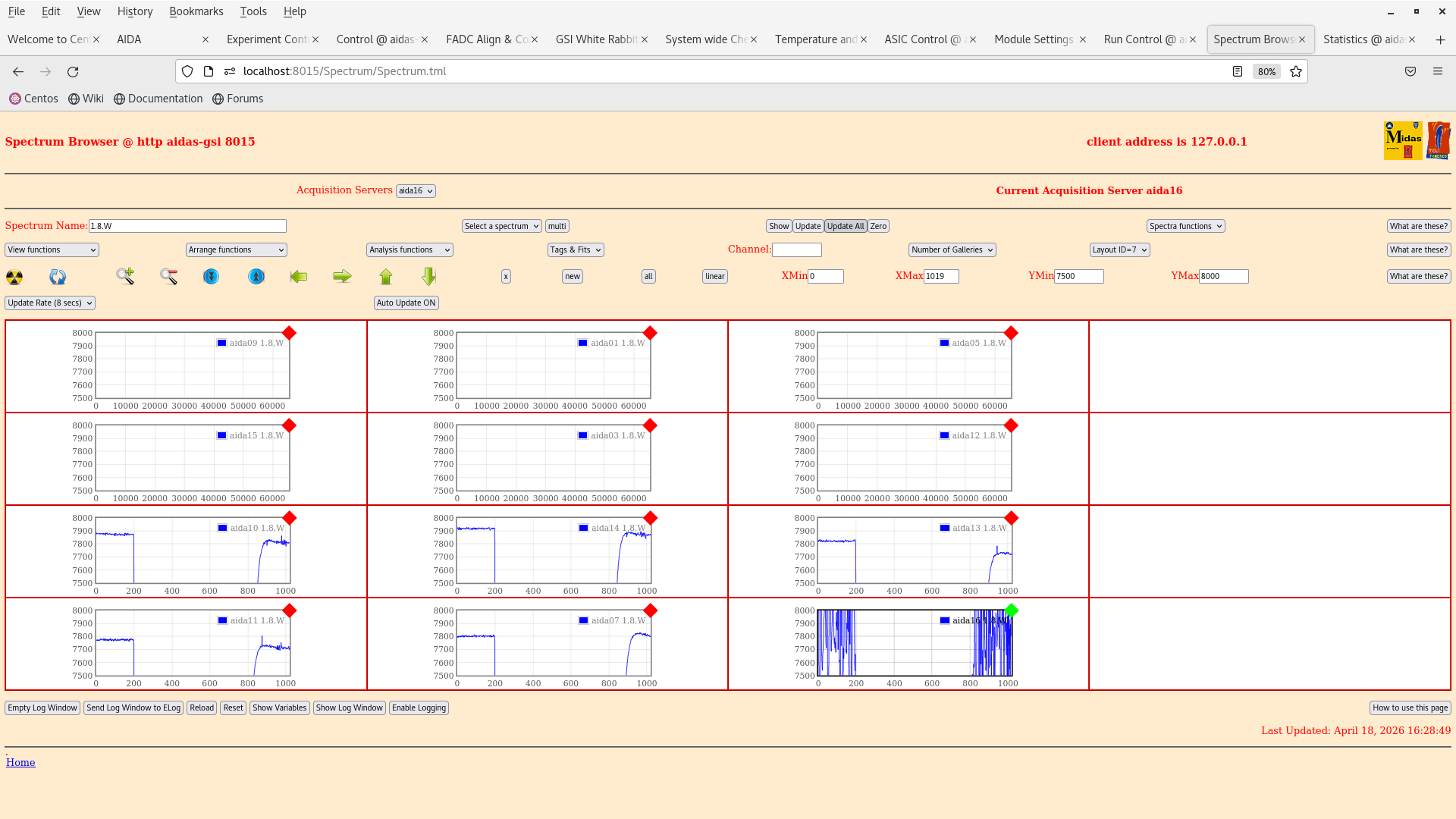Image resolution: width=1456 pixels, height=819 pixels.
Task: Click the blue refresh arrows icon
Action: (x=58, y=277)
